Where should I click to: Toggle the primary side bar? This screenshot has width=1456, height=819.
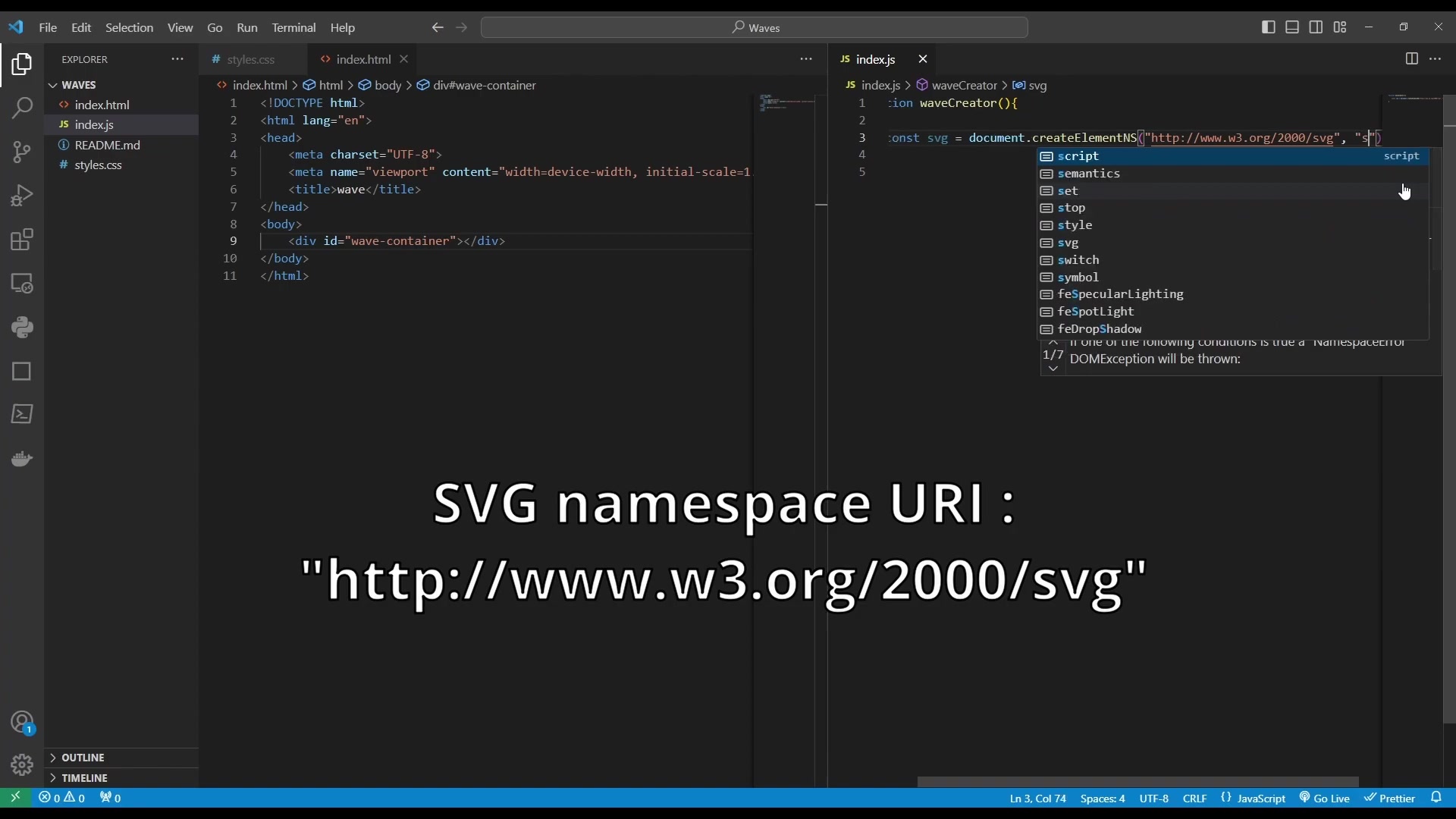[x=1269, y=27]
